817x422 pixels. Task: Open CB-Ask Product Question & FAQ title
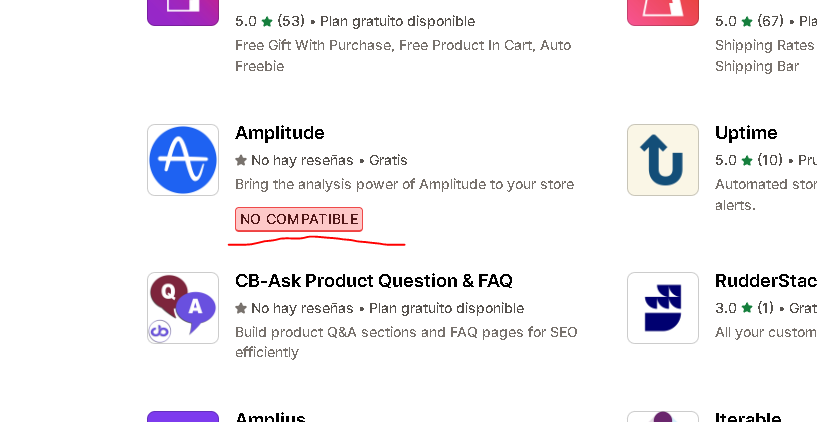tap(373, 281)
